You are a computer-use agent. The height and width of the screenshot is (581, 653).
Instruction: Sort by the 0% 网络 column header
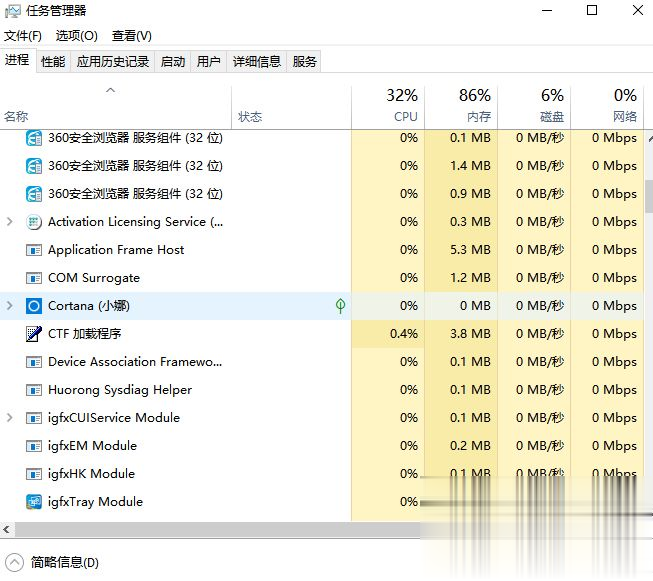click(x=607, y=108)
